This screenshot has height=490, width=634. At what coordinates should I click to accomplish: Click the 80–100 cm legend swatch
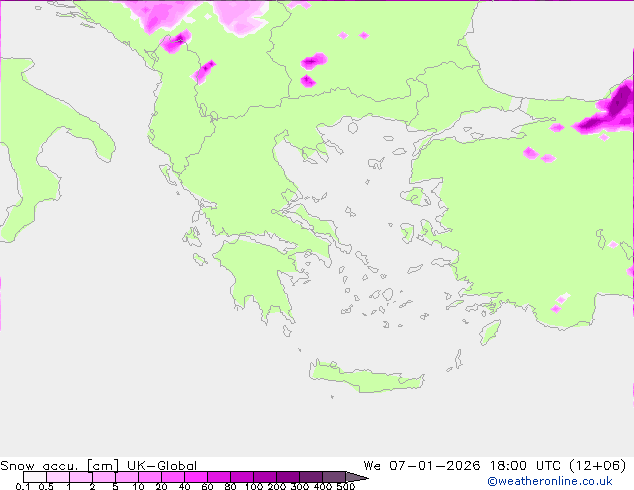click(242, 477)
